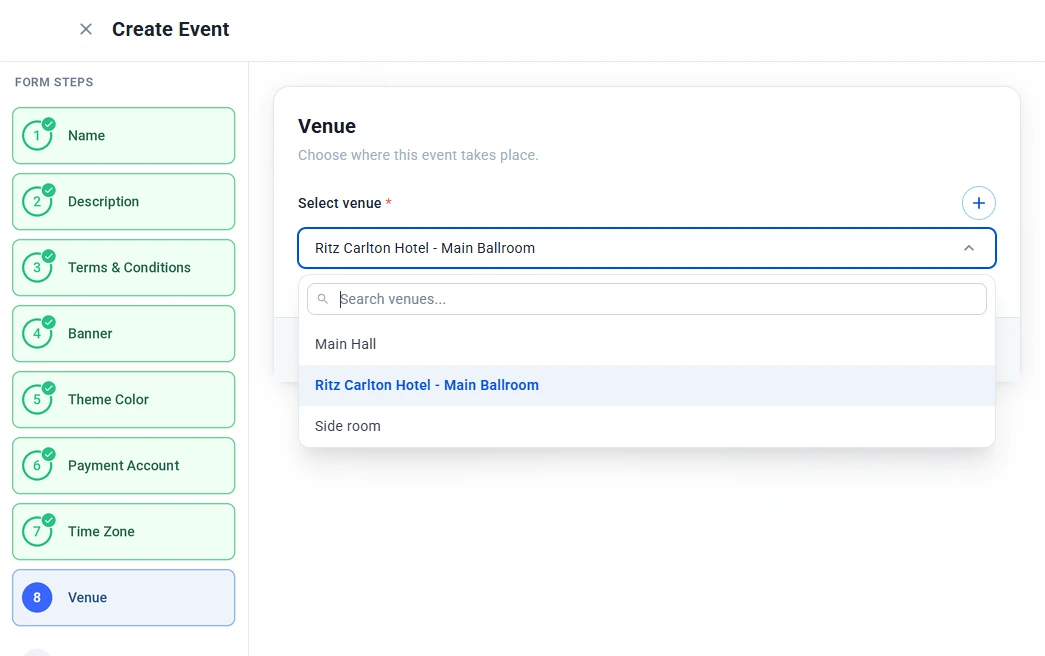Click into the Search venues field
This screenshot has height=656, width=1045.
[646, 299]
